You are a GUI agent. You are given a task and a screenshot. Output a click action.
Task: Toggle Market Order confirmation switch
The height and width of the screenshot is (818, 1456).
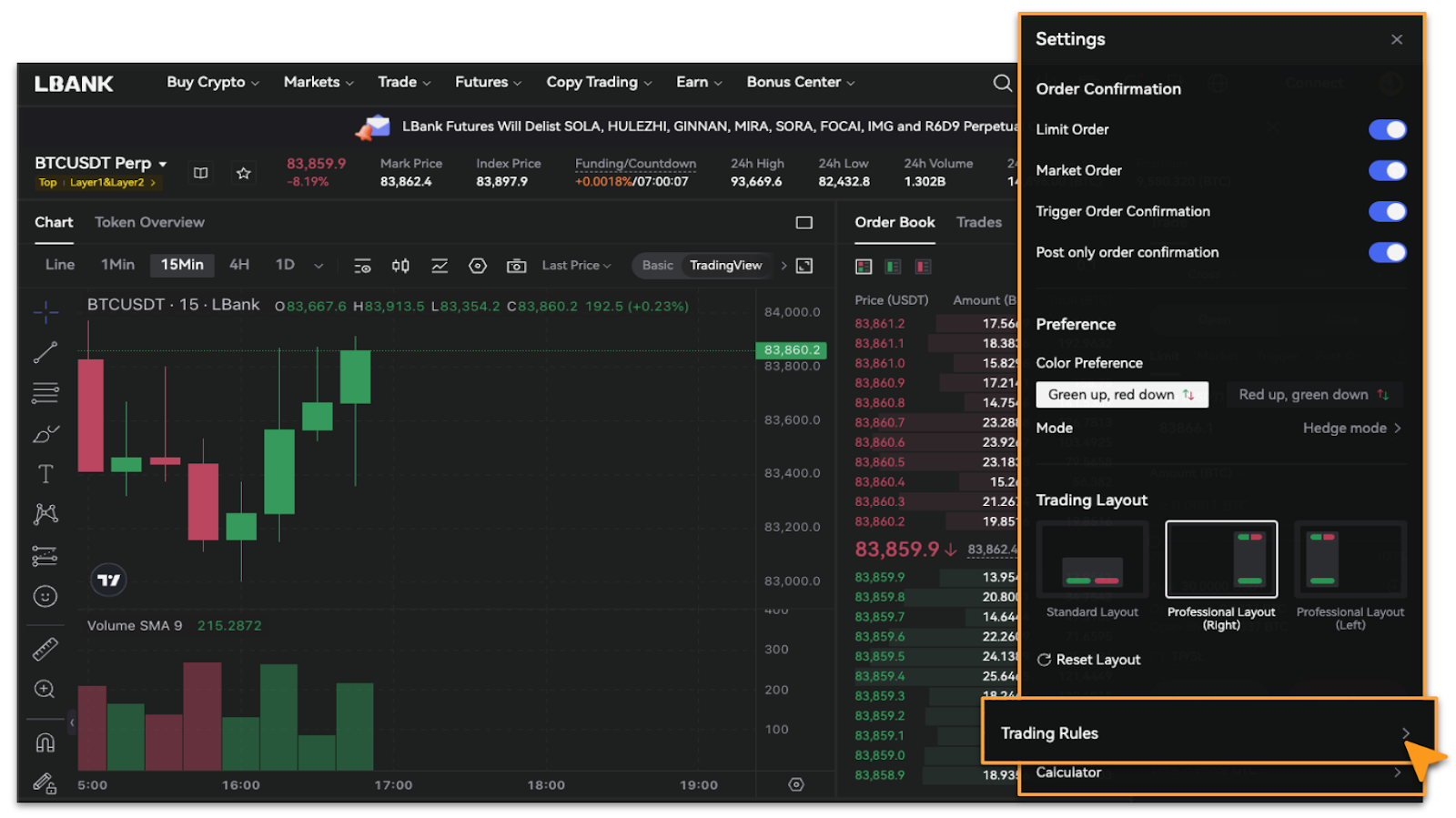pyautogui.click(x=1387, y=171)
